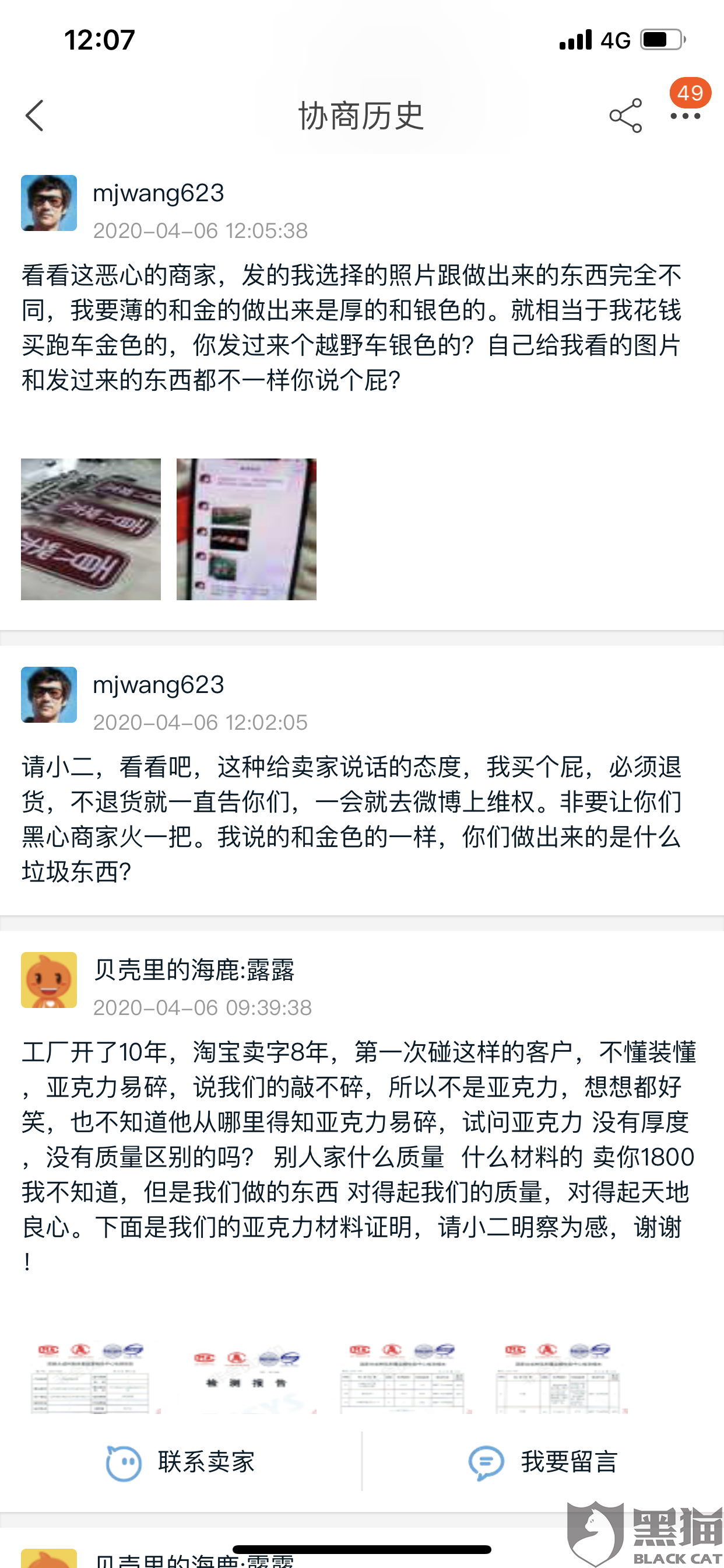The image size is (724, 1568).
Task: Tap seller name 贝壳里的海鹿:露露
Action: (194, 970)
